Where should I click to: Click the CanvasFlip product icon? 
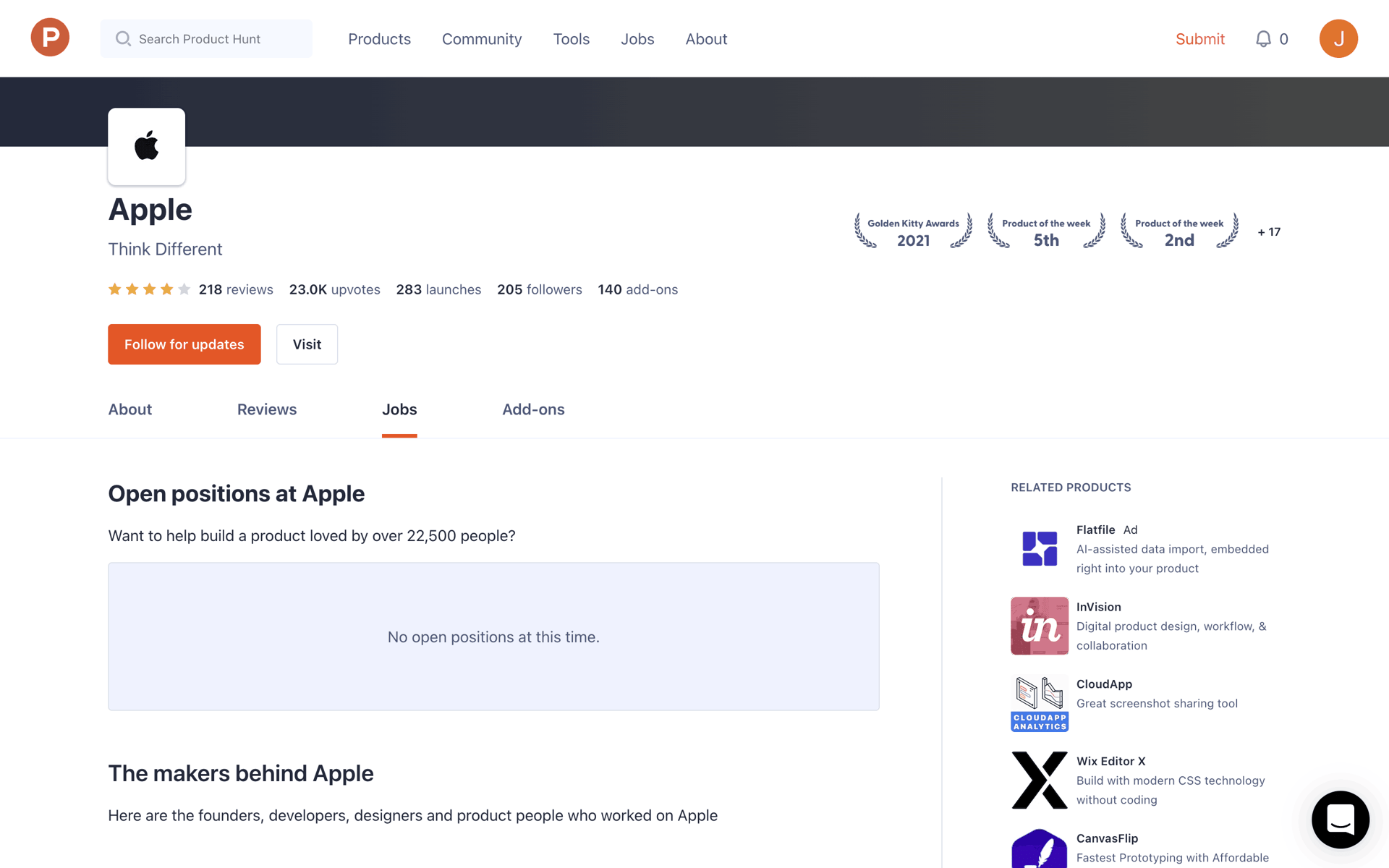[x=1040, y=848]
